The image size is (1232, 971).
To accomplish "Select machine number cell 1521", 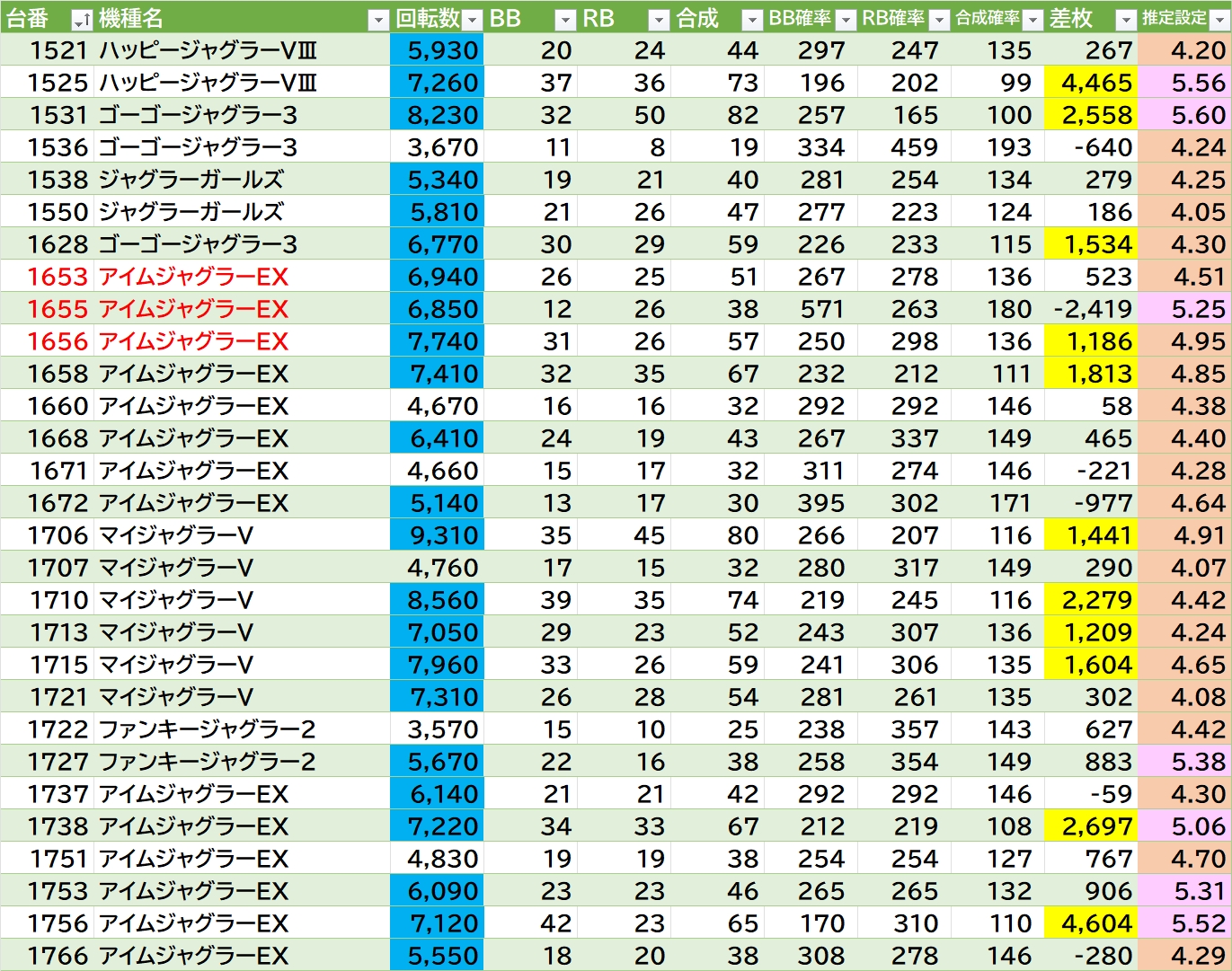I will [x=47, y=50].
